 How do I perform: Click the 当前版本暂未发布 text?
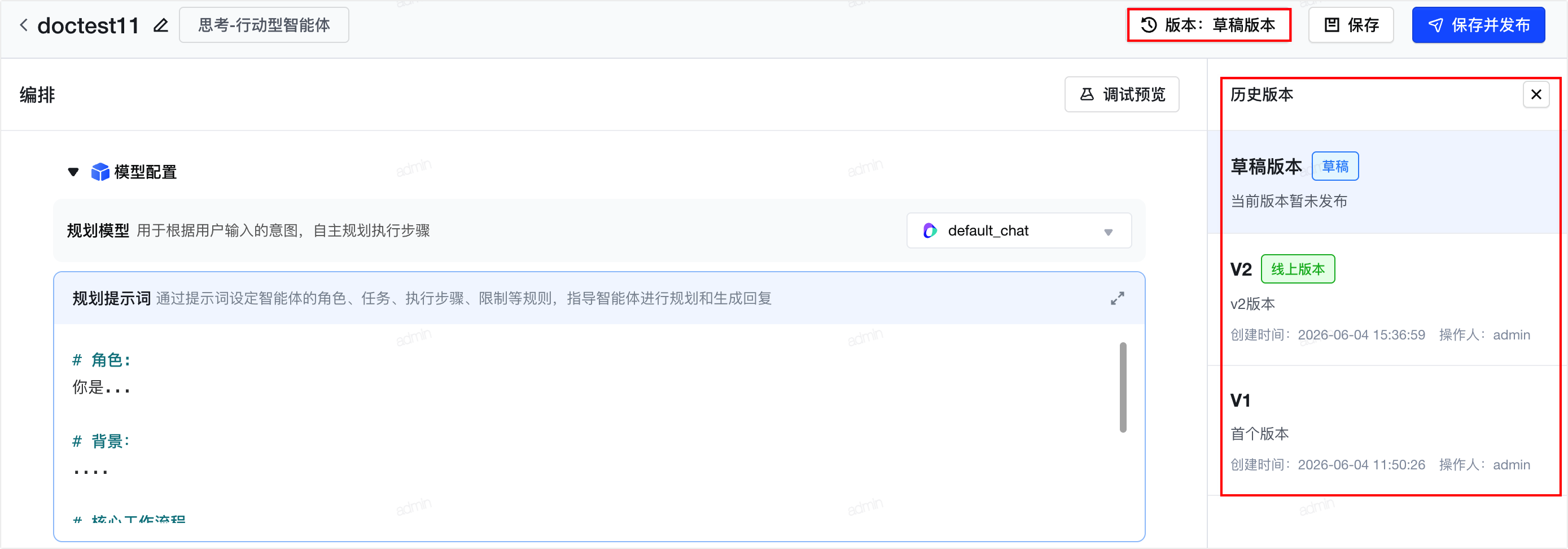1289,201
